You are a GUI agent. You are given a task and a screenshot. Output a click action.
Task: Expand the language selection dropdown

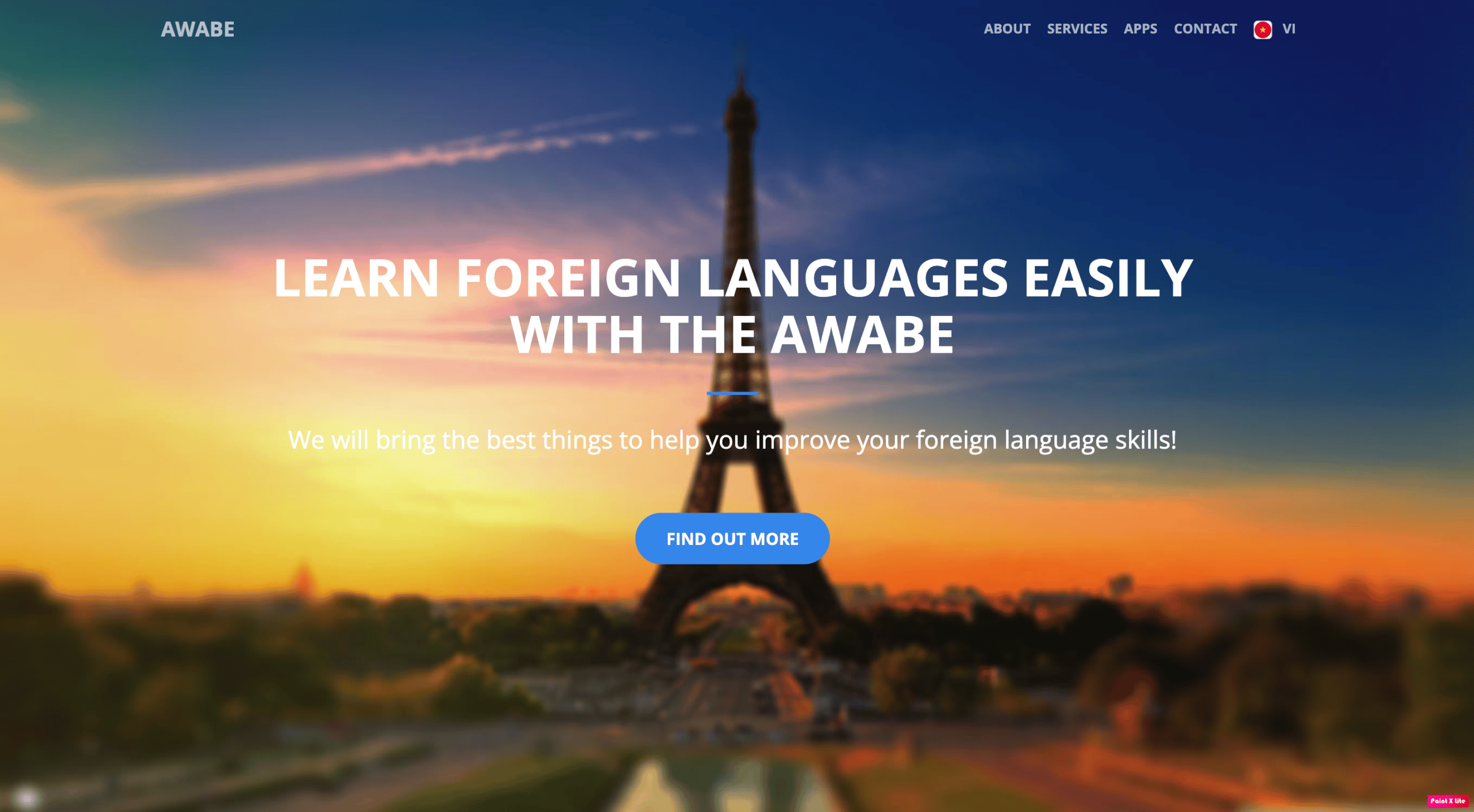click(x=1275, y=28)
